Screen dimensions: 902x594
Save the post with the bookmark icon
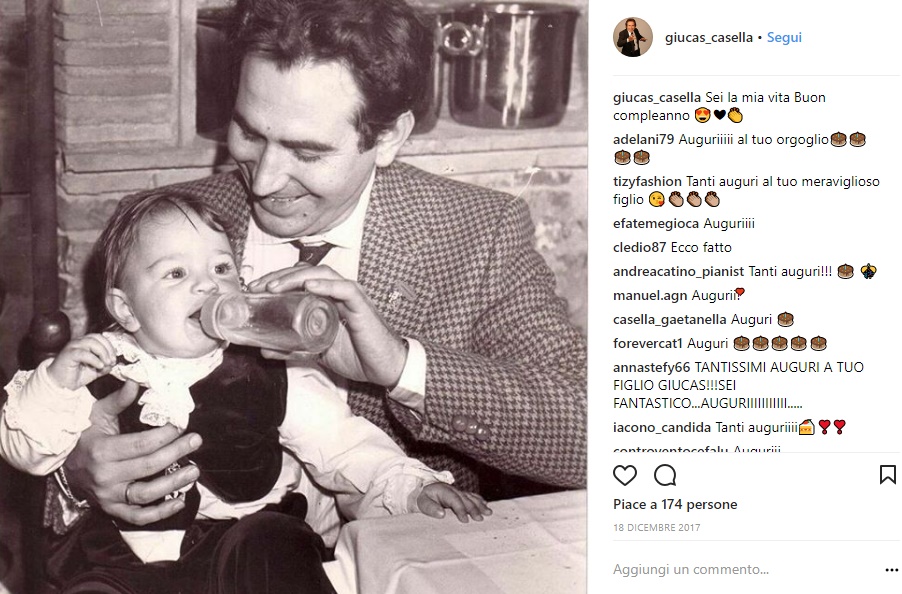coord(888,475)
